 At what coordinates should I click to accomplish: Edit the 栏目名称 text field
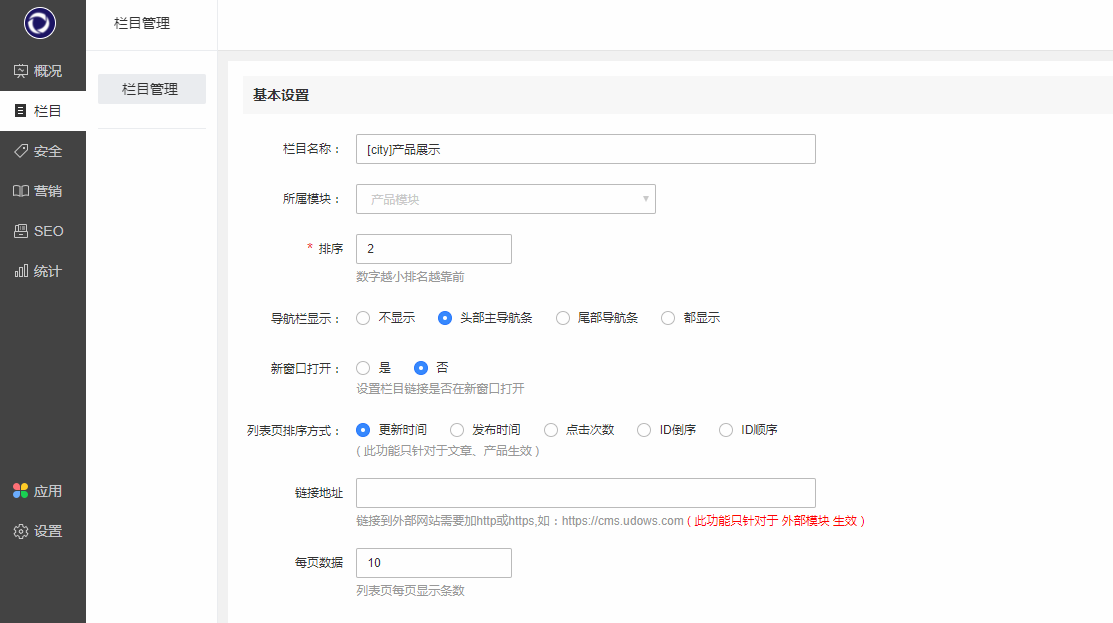pos(586,149)
